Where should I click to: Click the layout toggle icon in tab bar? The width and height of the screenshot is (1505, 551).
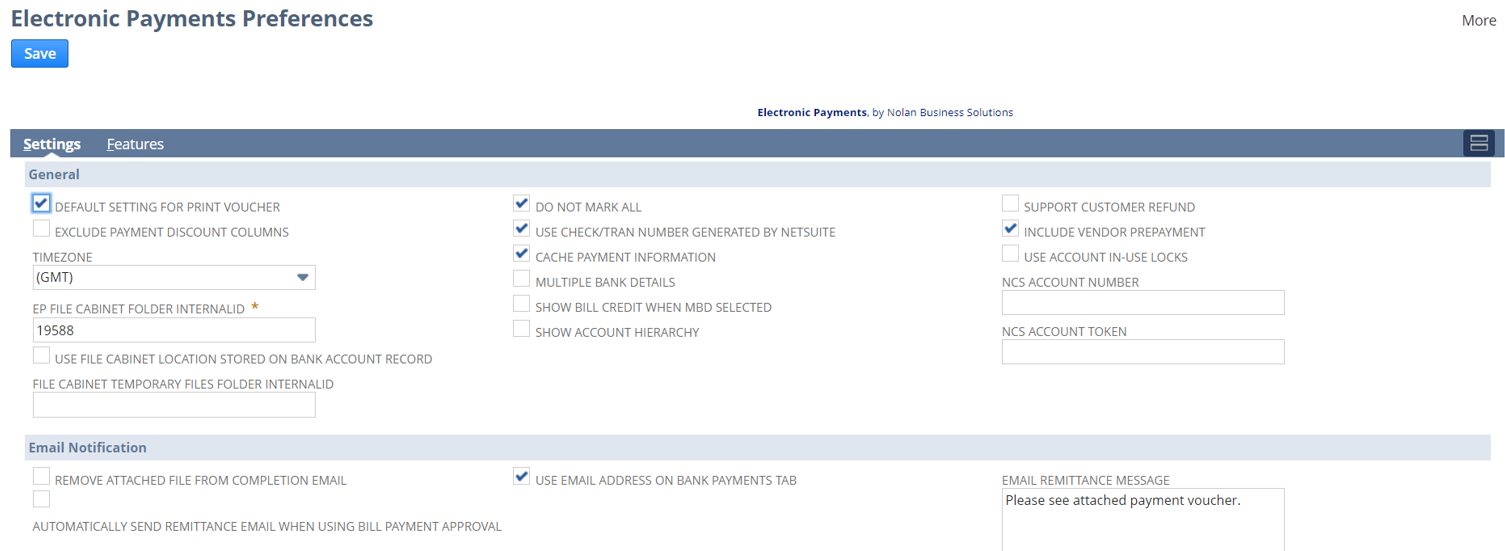1478,144
